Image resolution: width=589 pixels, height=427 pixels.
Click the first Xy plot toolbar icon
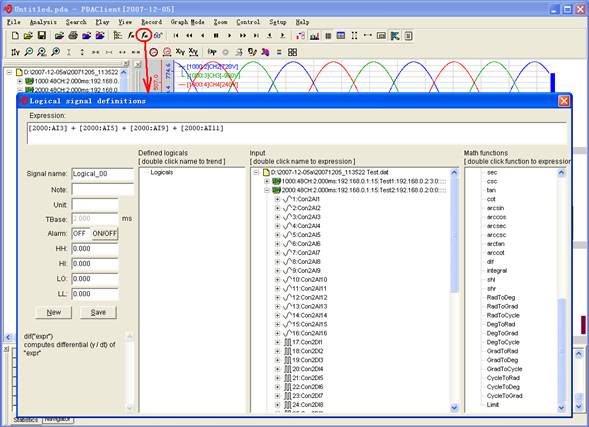(180, 52)
